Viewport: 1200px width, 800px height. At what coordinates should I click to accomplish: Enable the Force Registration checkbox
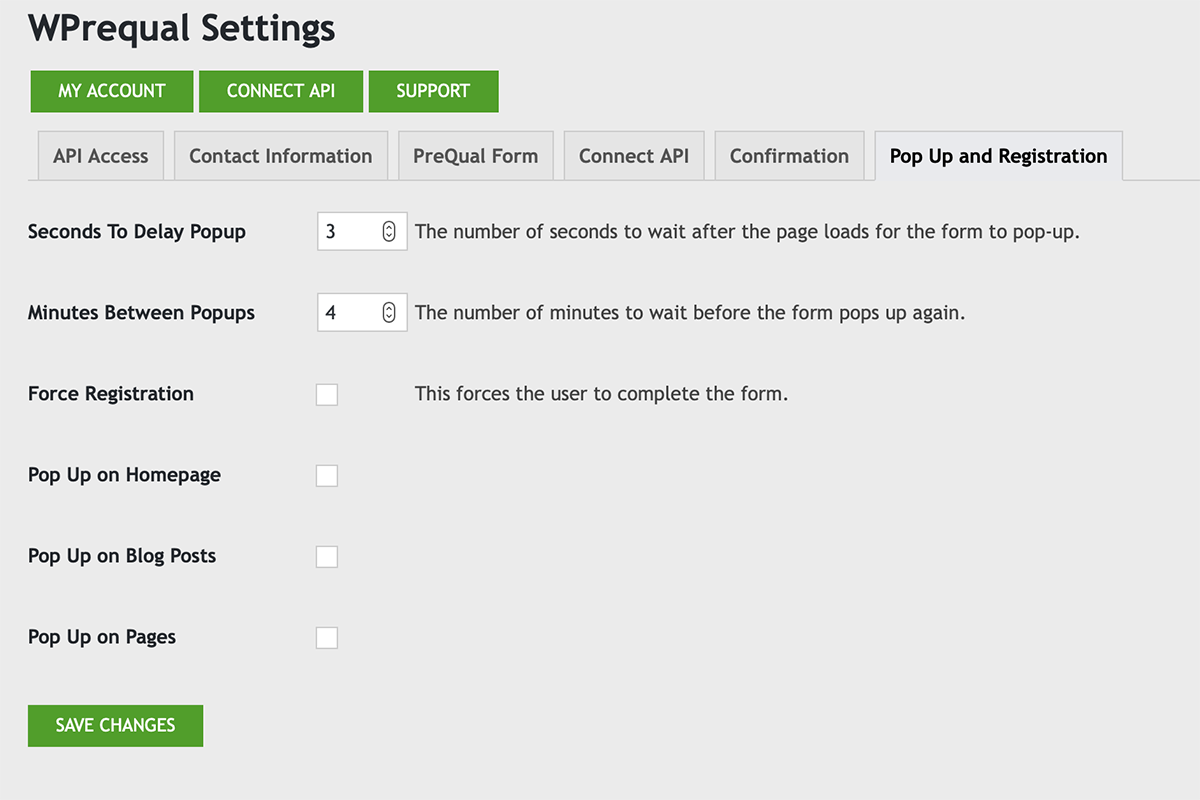point(327,394)
